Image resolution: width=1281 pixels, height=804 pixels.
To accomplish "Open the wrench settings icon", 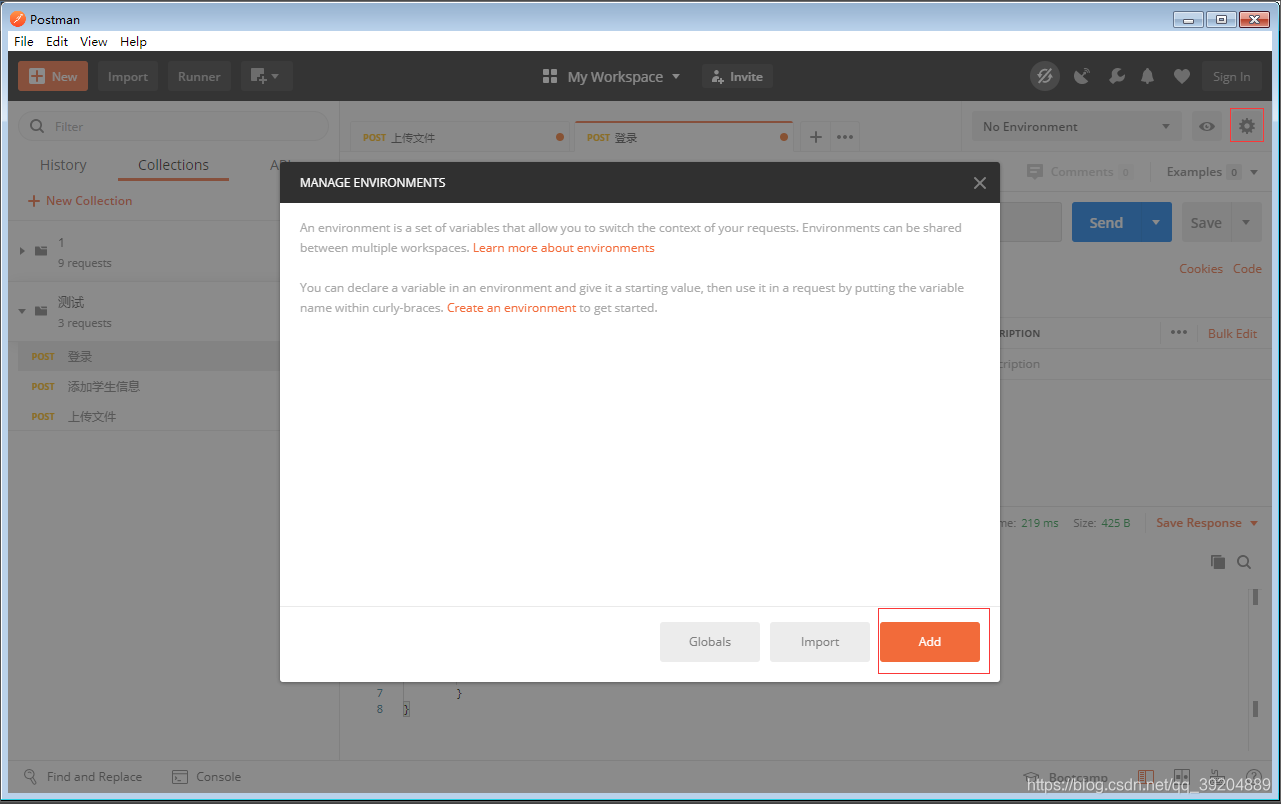I will (1116, 76).
